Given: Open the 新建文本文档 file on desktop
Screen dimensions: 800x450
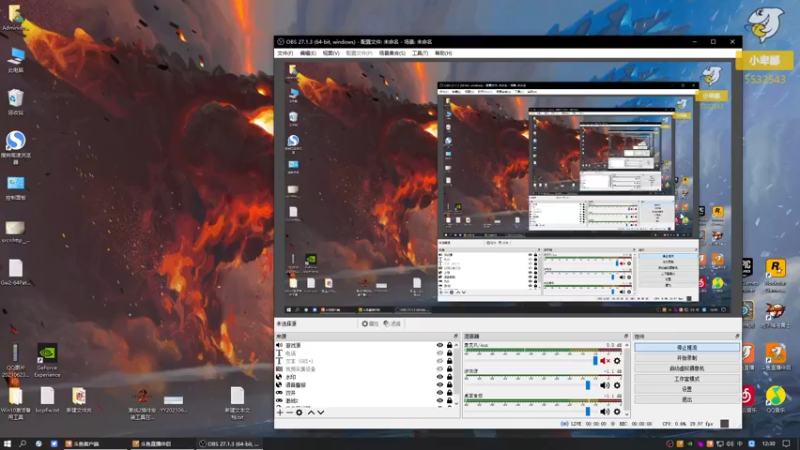Looking at the screenshot, I should click(x=237, y=403).
